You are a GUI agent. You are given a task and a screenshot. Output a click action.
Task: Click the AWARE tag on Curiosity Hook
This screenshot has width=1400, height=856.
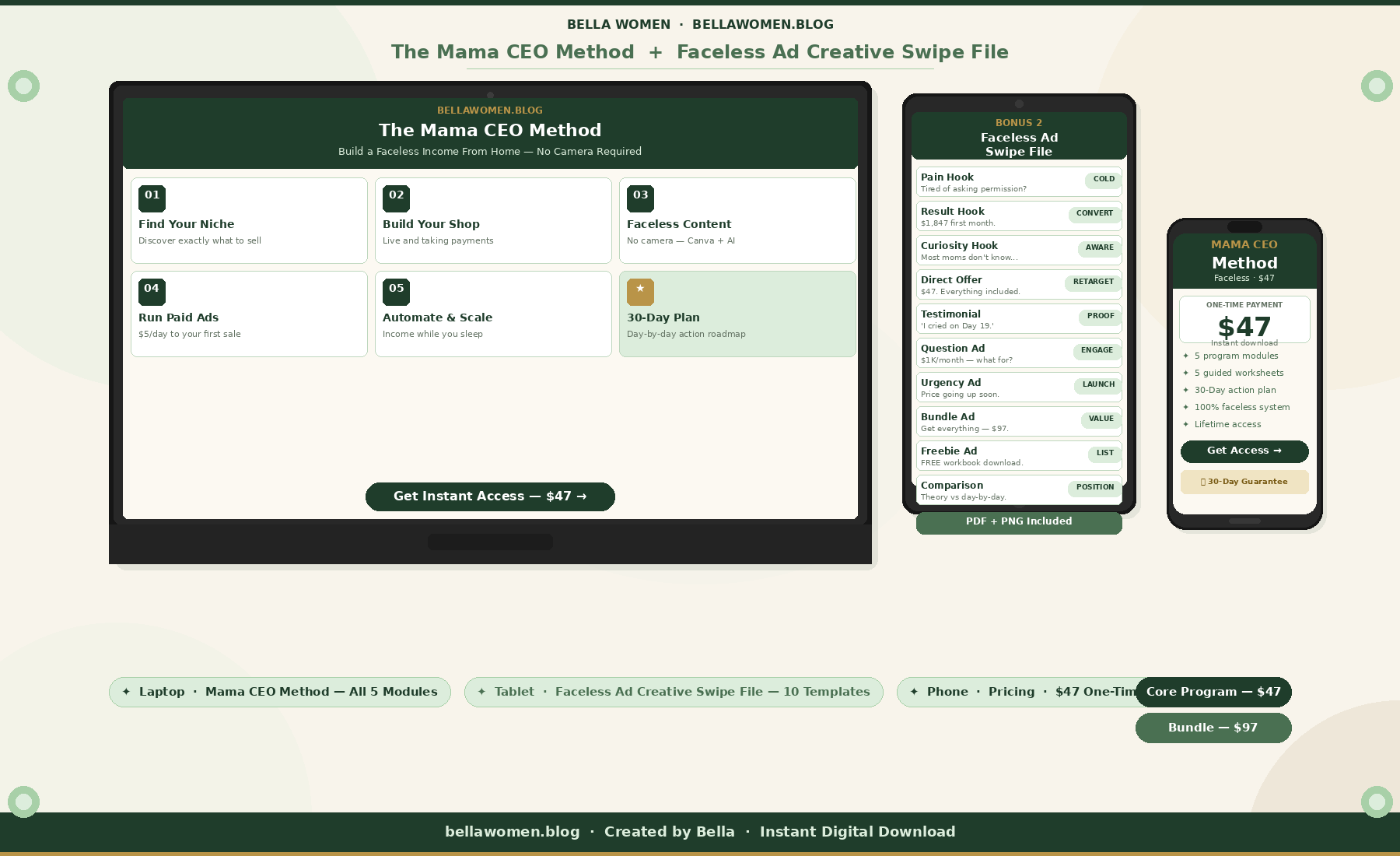pyautogui.click(x=1099, y=247)
